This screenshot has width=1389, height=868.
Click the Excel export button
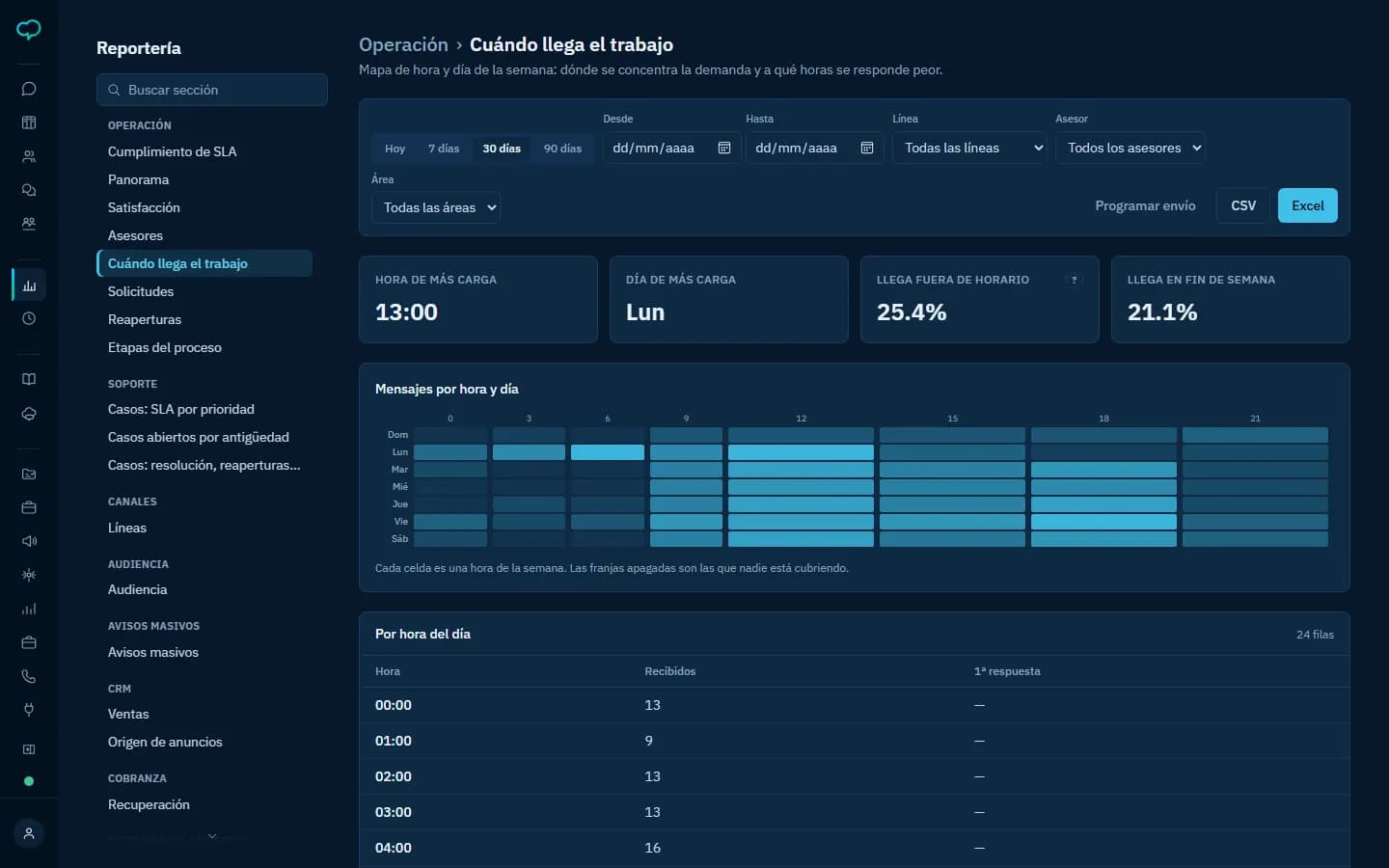click(1308, 205)
